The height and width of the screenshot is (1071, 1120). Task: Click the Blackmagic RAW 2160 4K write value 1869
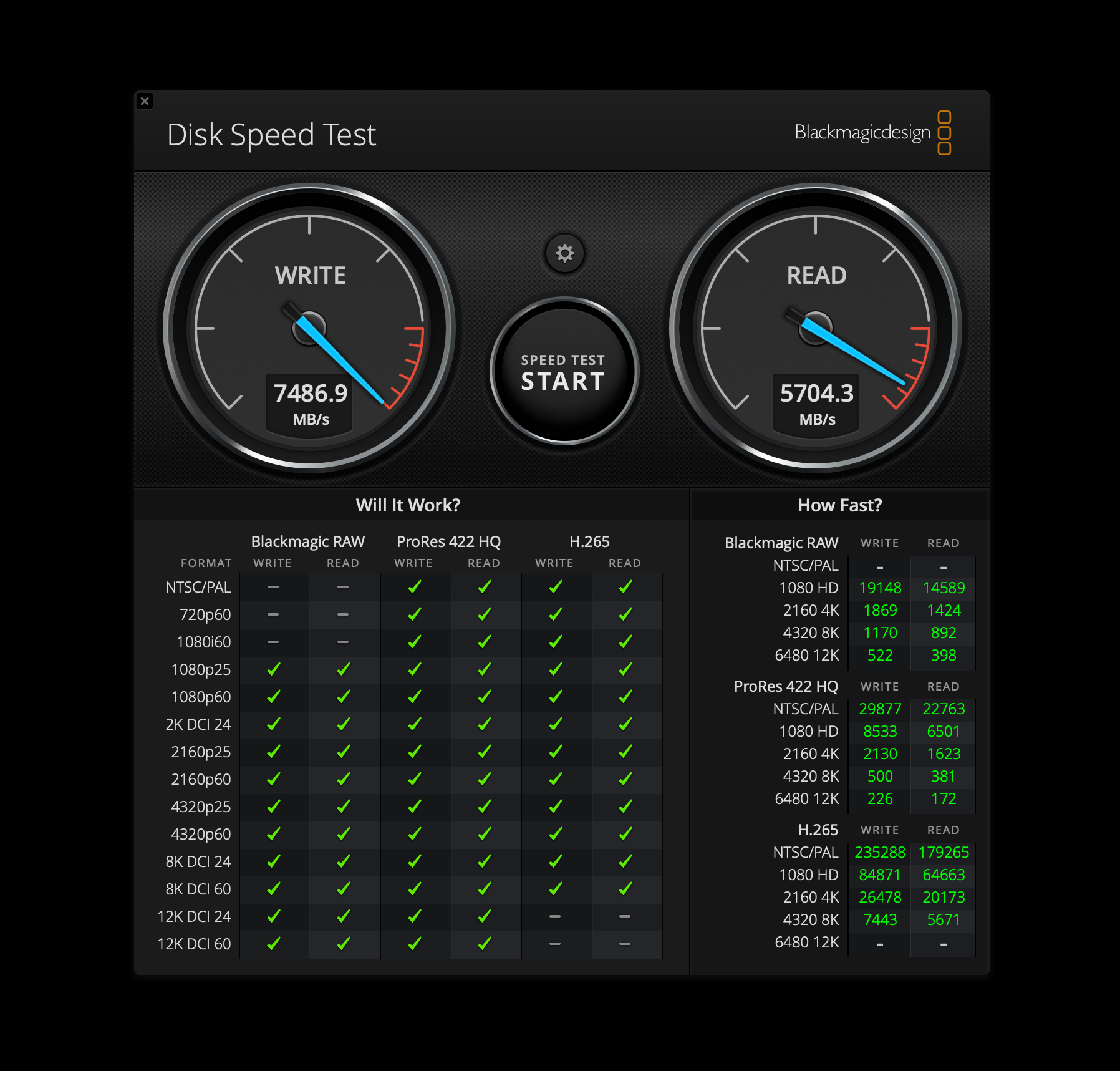[880, 610]
